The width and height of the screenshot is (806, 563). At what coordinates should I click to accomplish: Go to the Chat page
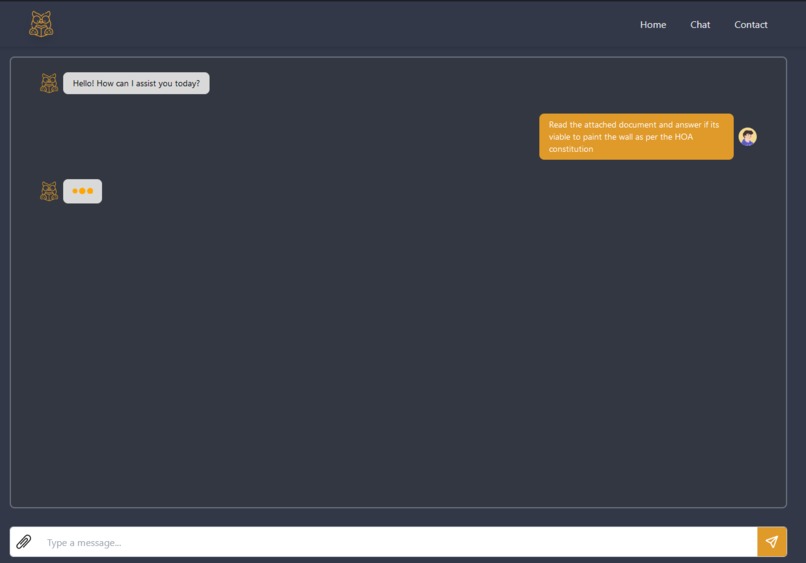[x=700, y=25]
